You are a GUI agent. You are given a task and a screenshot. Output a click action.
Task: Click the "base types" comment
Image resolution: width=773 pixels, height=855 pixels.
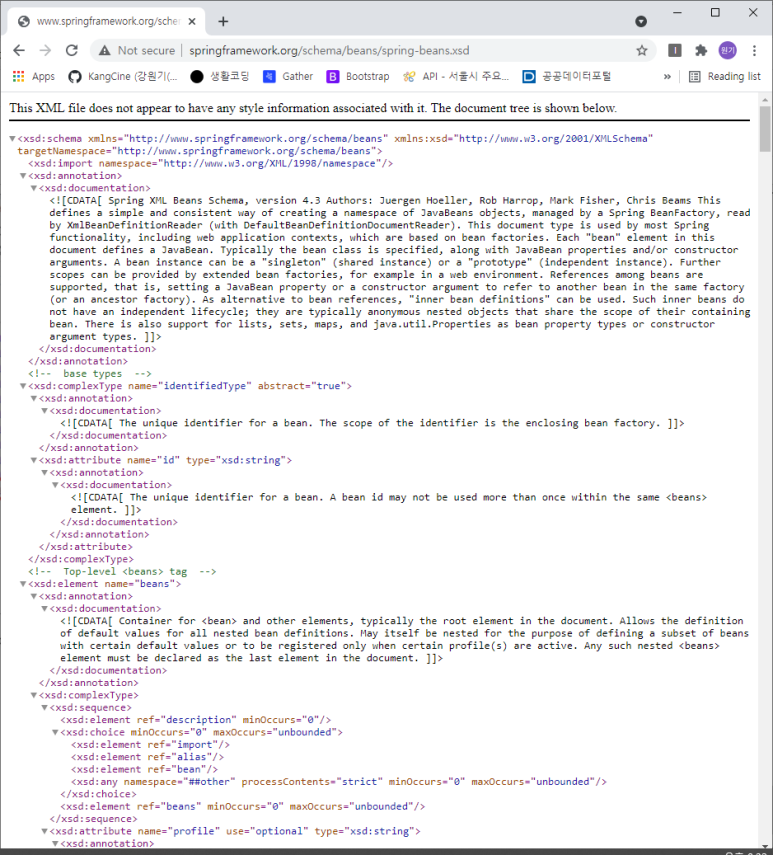pos(90,374)
